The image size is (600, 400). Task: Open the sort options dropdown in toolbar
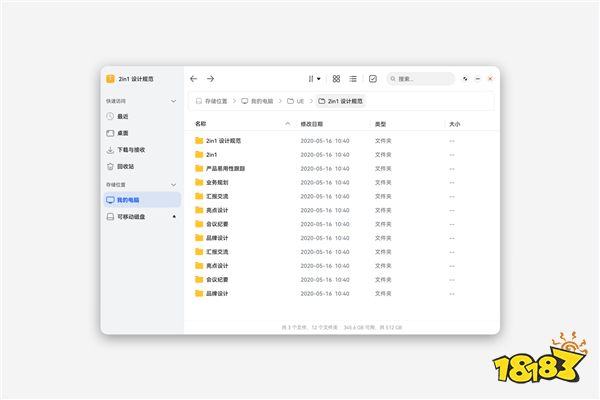(314, 79)
